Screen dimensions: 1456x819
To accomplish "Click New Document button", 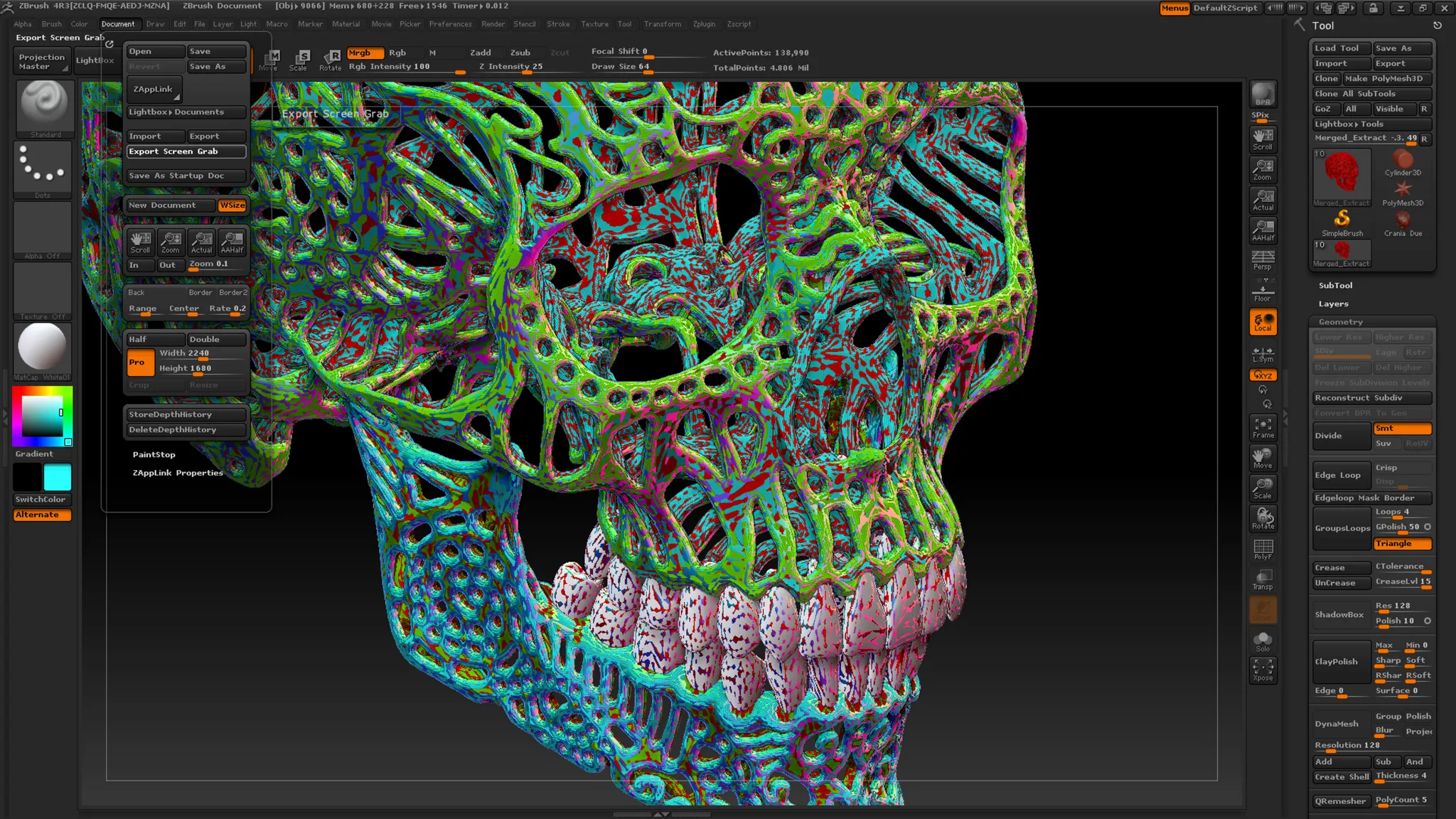I will tap(170, 205).
